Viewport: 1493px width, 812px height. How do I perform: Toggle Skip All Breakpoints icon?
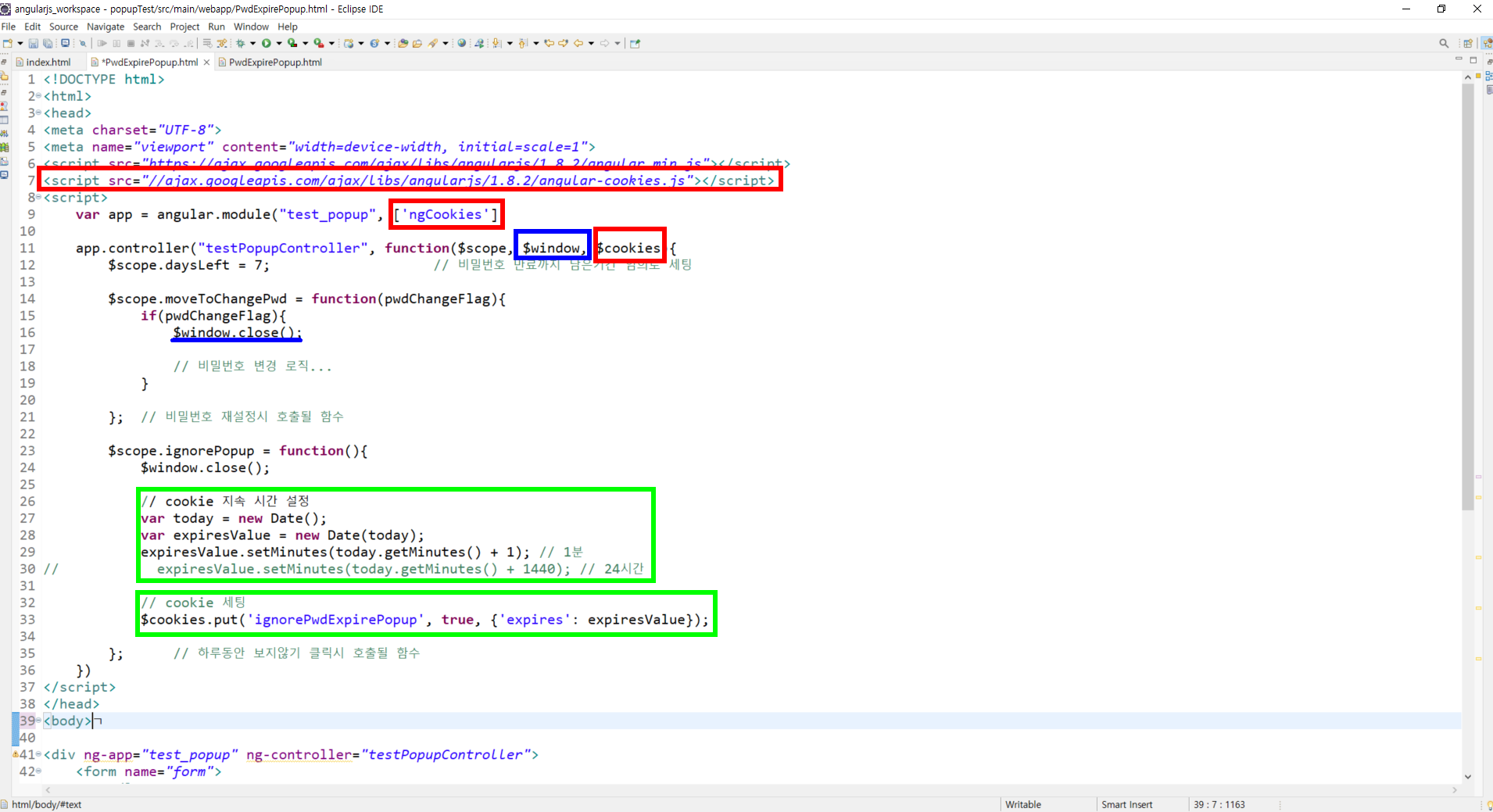tap(83, 43)
